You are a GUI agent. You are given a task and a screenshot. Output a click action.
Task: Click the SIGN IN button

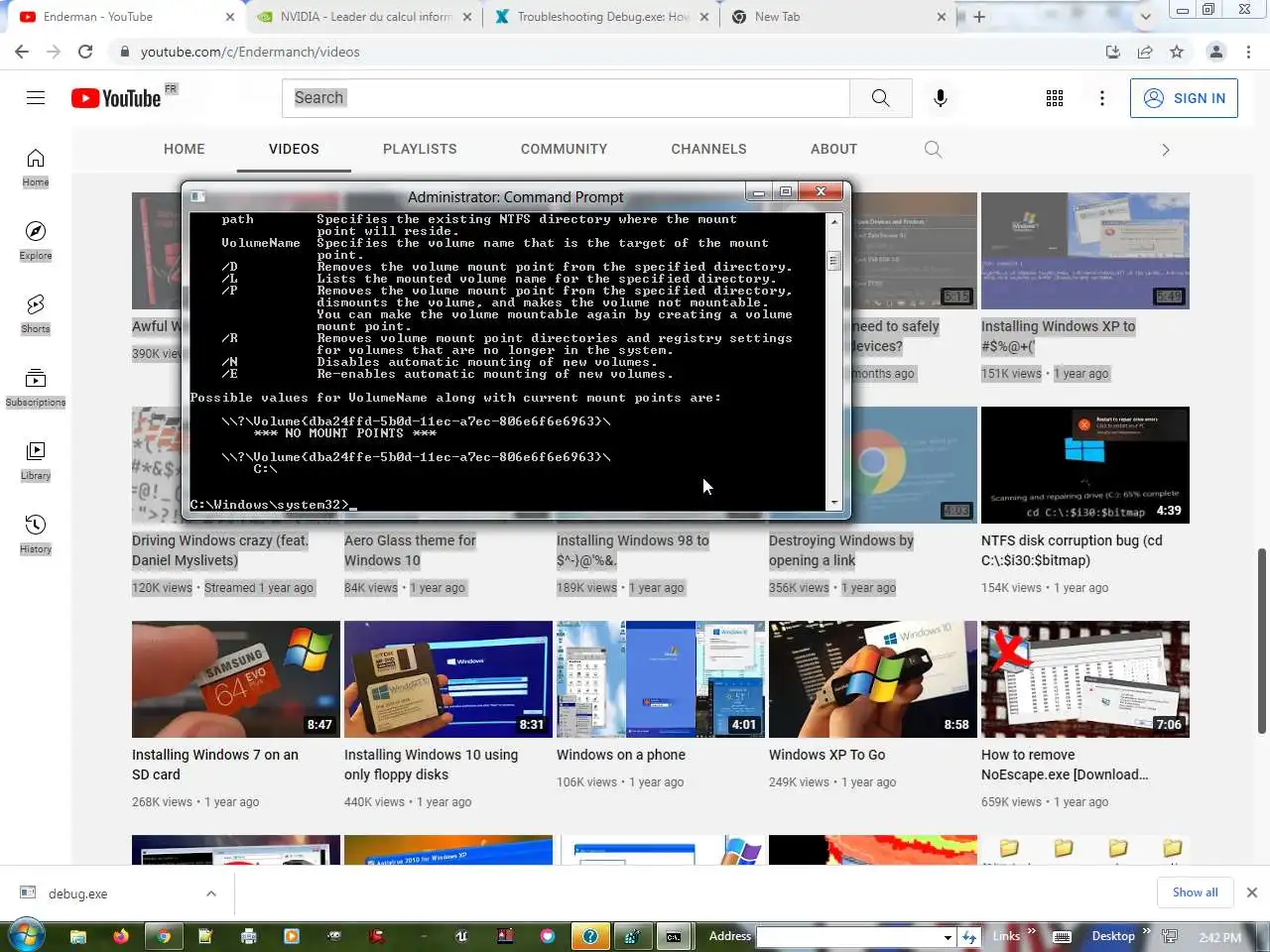pos(1184,98)
